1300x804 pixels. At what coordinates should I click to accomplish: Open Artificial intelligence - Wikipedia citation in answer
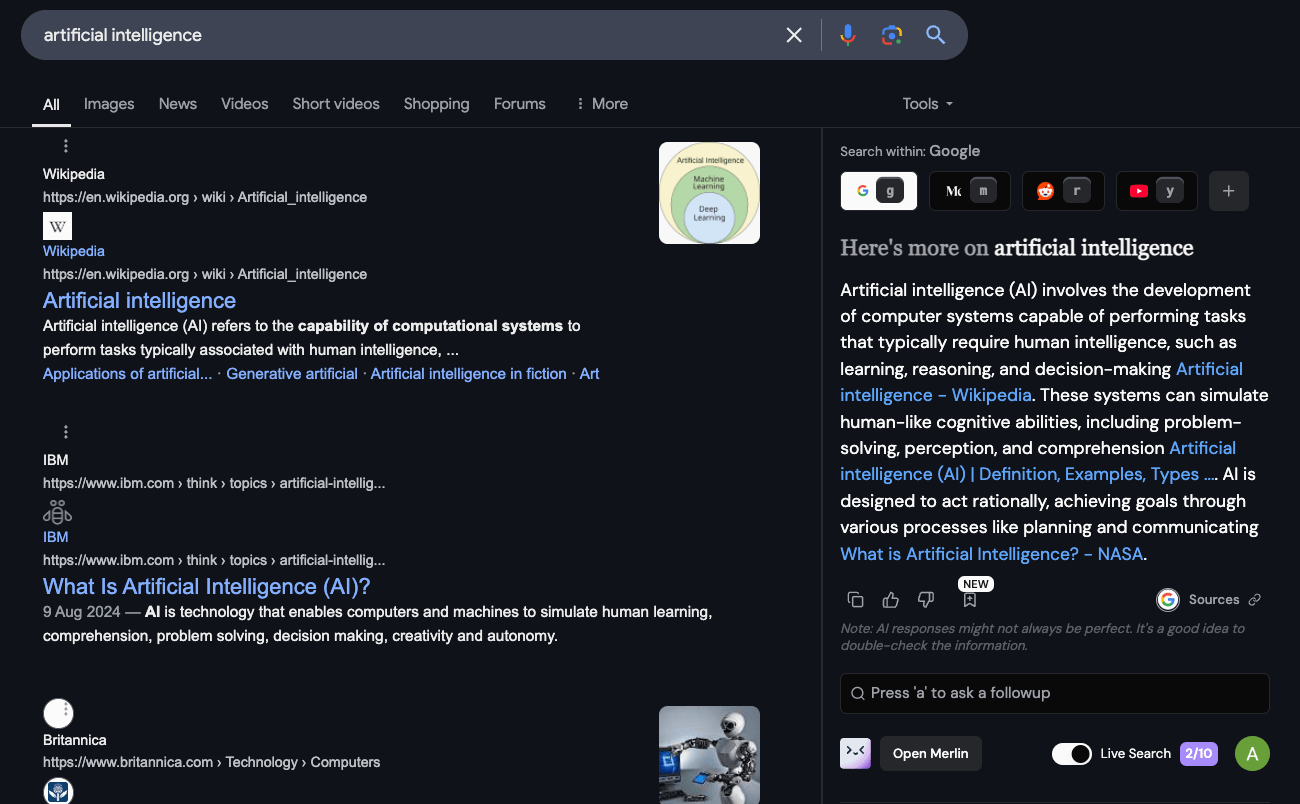click(x=1041, y=382)
